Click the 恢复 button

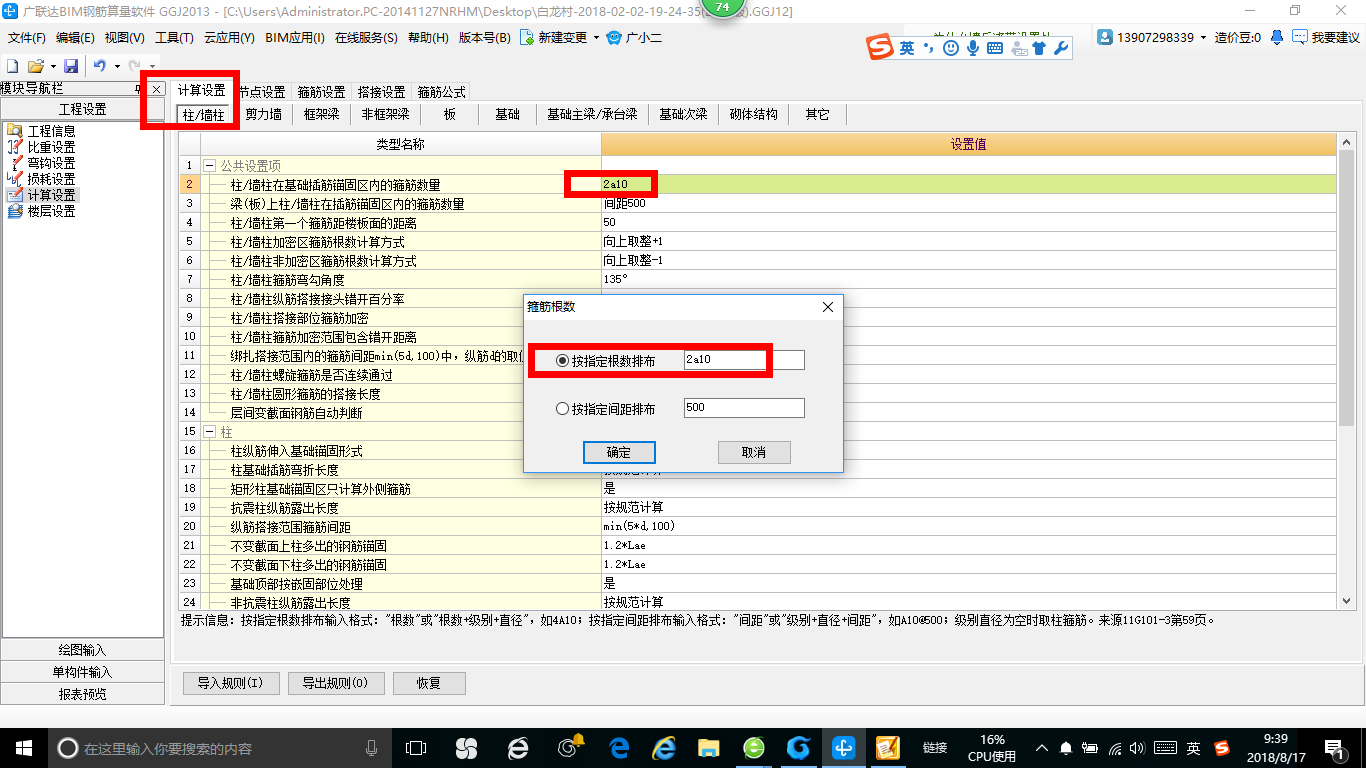pos(429,684)
